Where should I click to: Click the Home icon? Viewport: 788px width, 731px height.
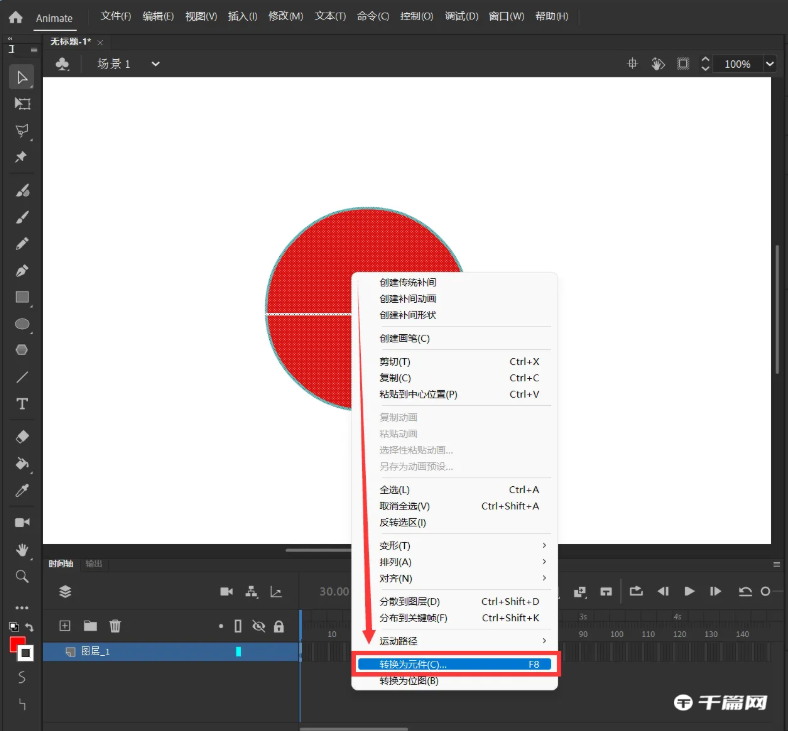[16, 17]
